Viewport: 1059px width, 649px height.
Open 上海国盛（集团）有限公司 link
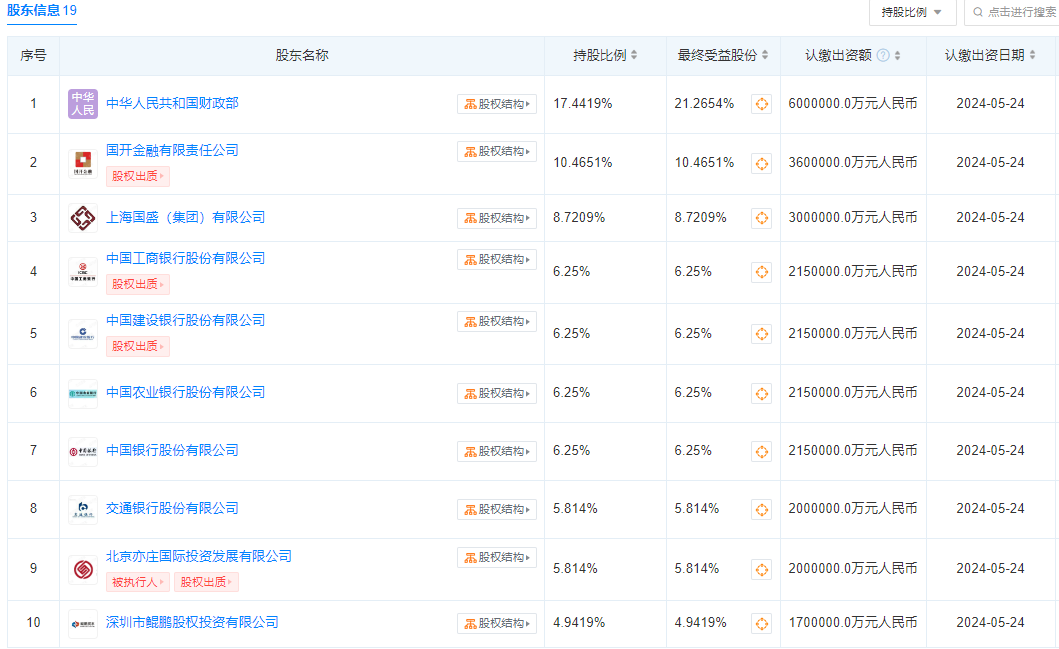tap(186, 217)
